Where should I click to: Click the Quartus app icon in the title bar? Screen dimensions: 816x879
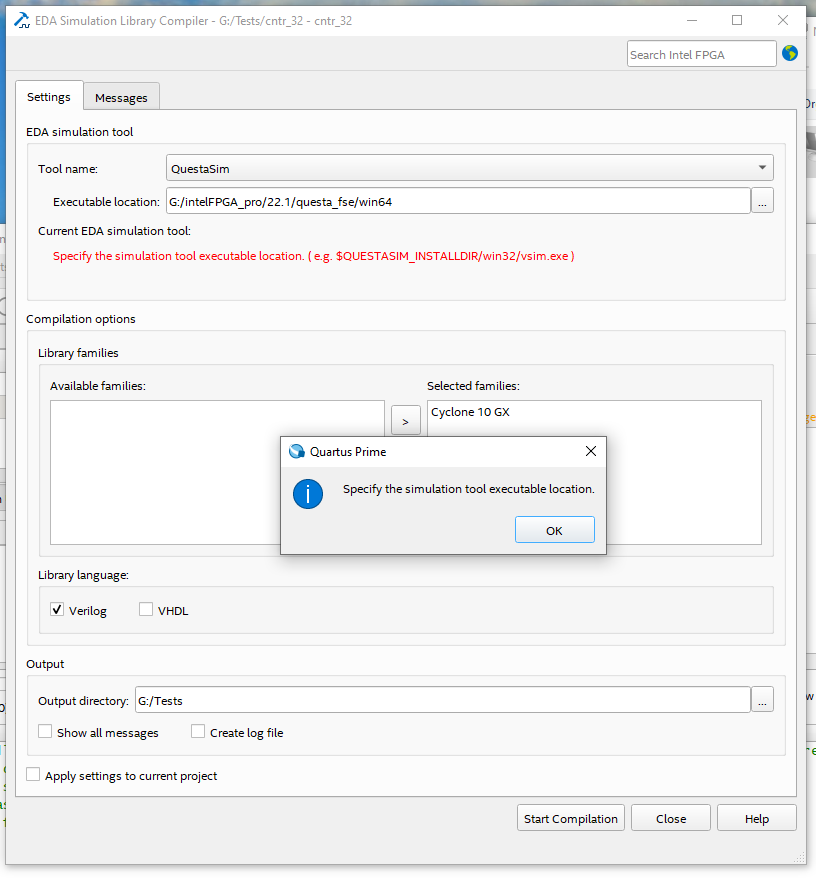[22, 21]
